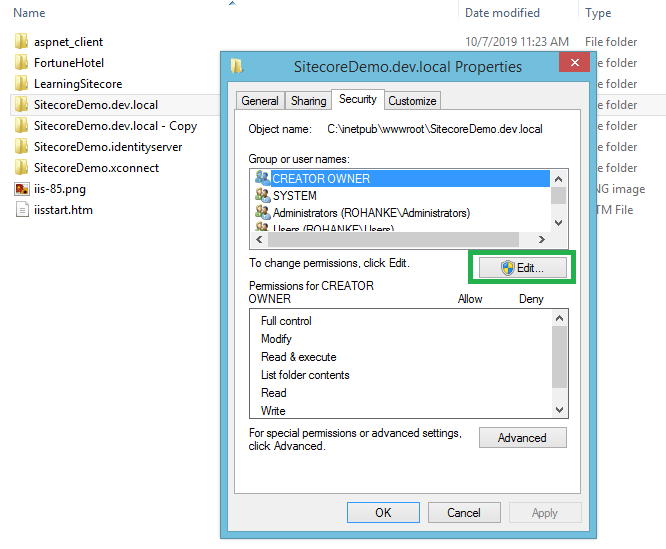666x549 pixels.
Task: Click the CREATOR OWNER user group icon
Action: (262, 178)
